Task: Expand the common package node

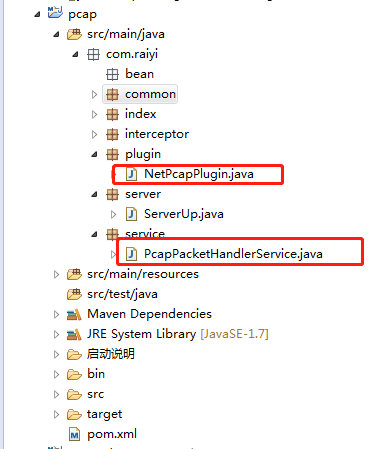Action: pos(94,95)
